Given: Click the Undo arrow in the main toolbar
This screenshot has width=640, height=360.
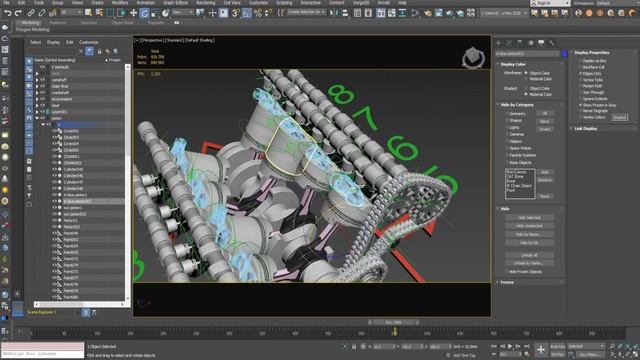Looking at the screenshot, I should point(7,13).
